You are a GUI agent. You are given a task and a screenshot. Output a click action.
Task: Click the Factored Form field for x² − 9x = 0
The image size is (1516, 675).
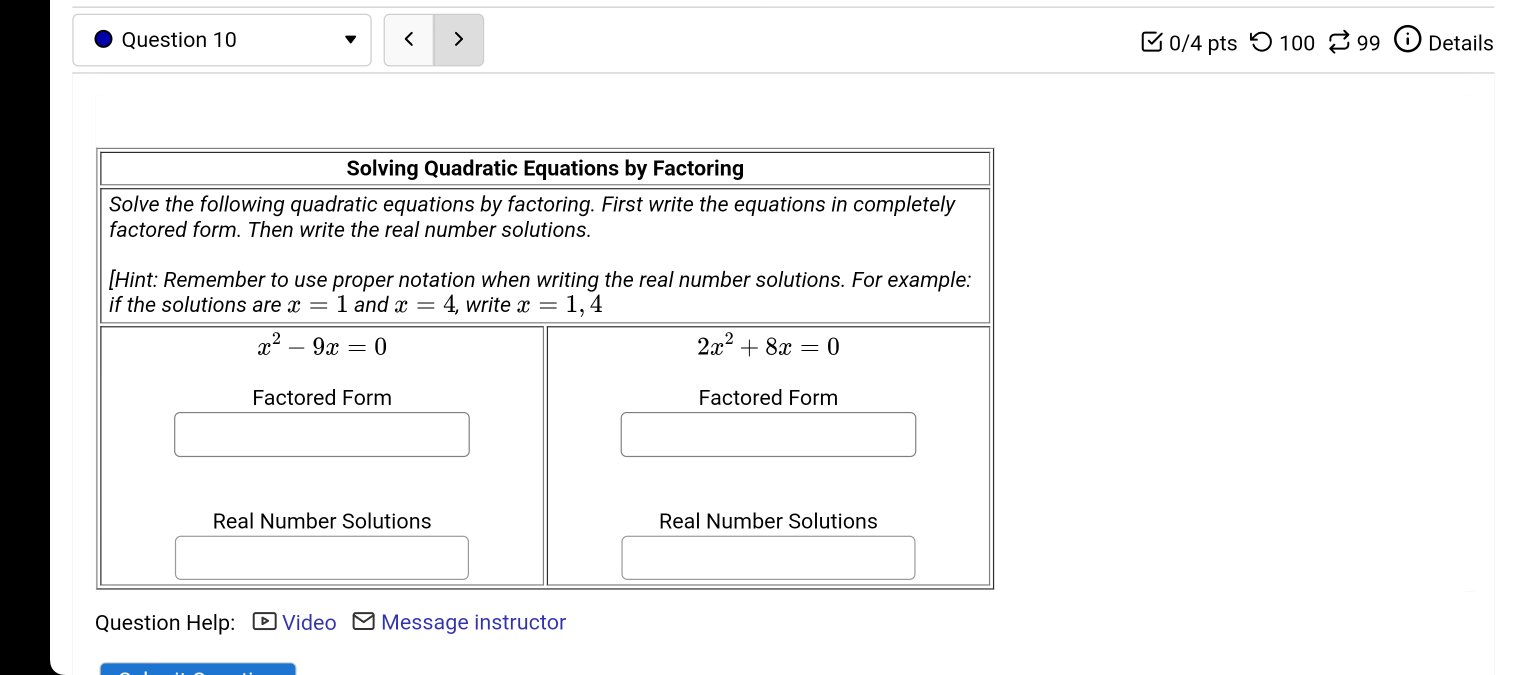tap(322, 435)
